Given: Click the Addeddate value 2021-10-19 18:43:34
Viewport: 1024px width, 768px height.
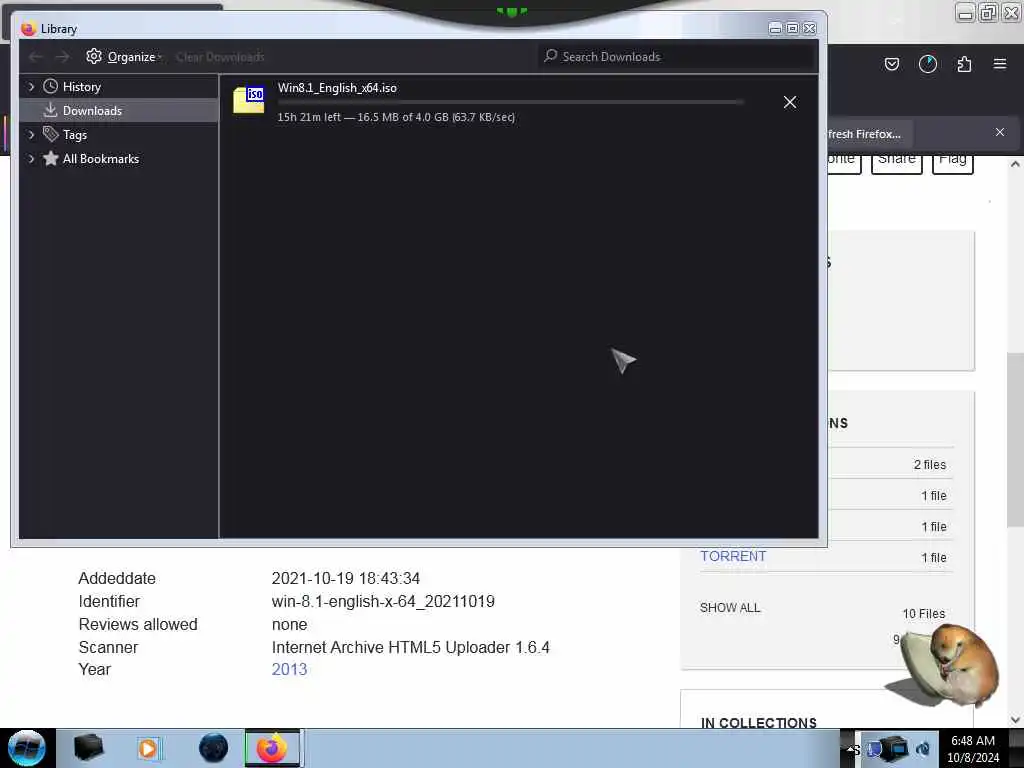Looking at the screenshot, I should point(345,579).
